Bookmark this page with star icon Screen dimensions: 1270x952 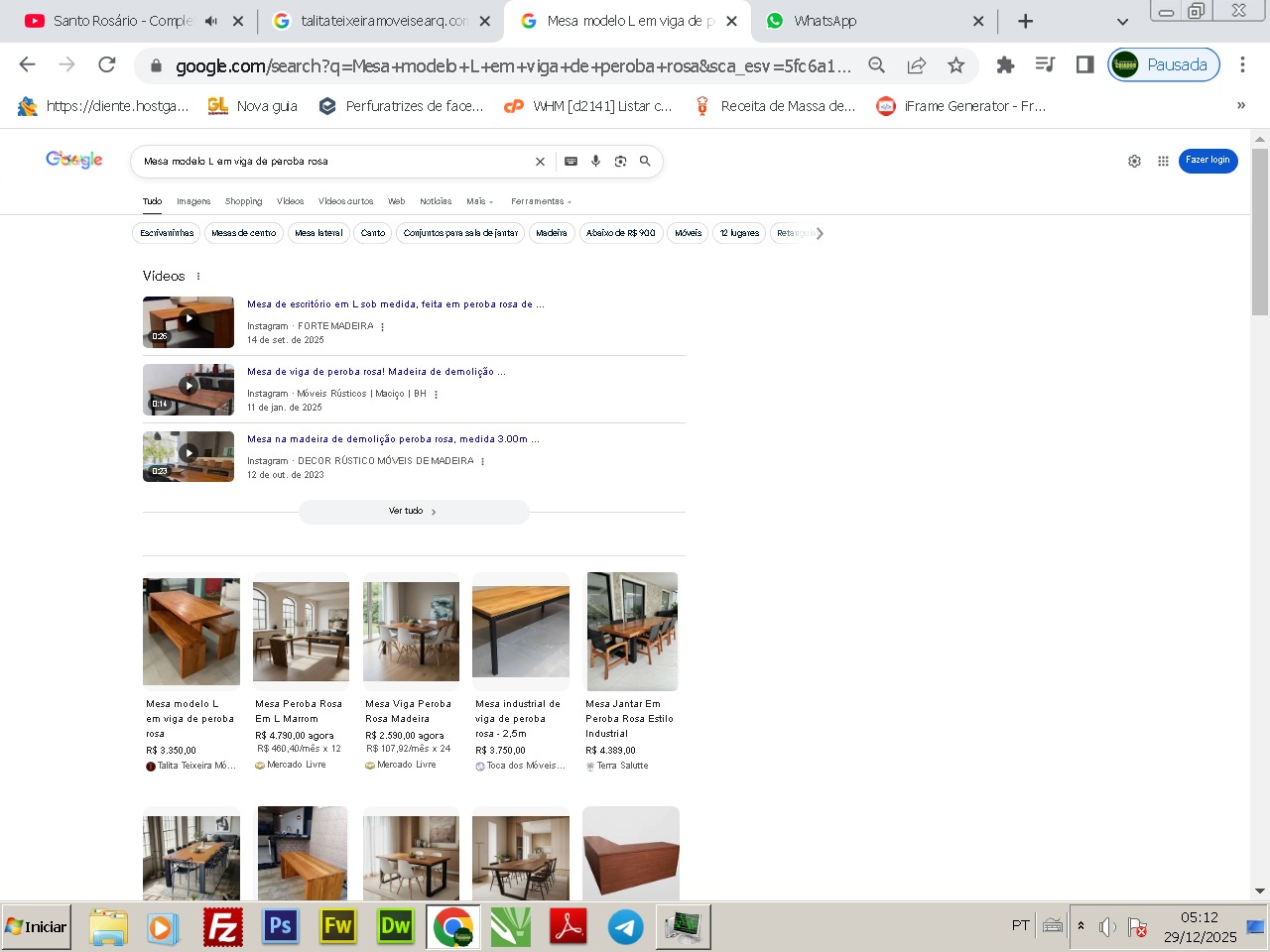pyautogui.click(x=955, y=65)
